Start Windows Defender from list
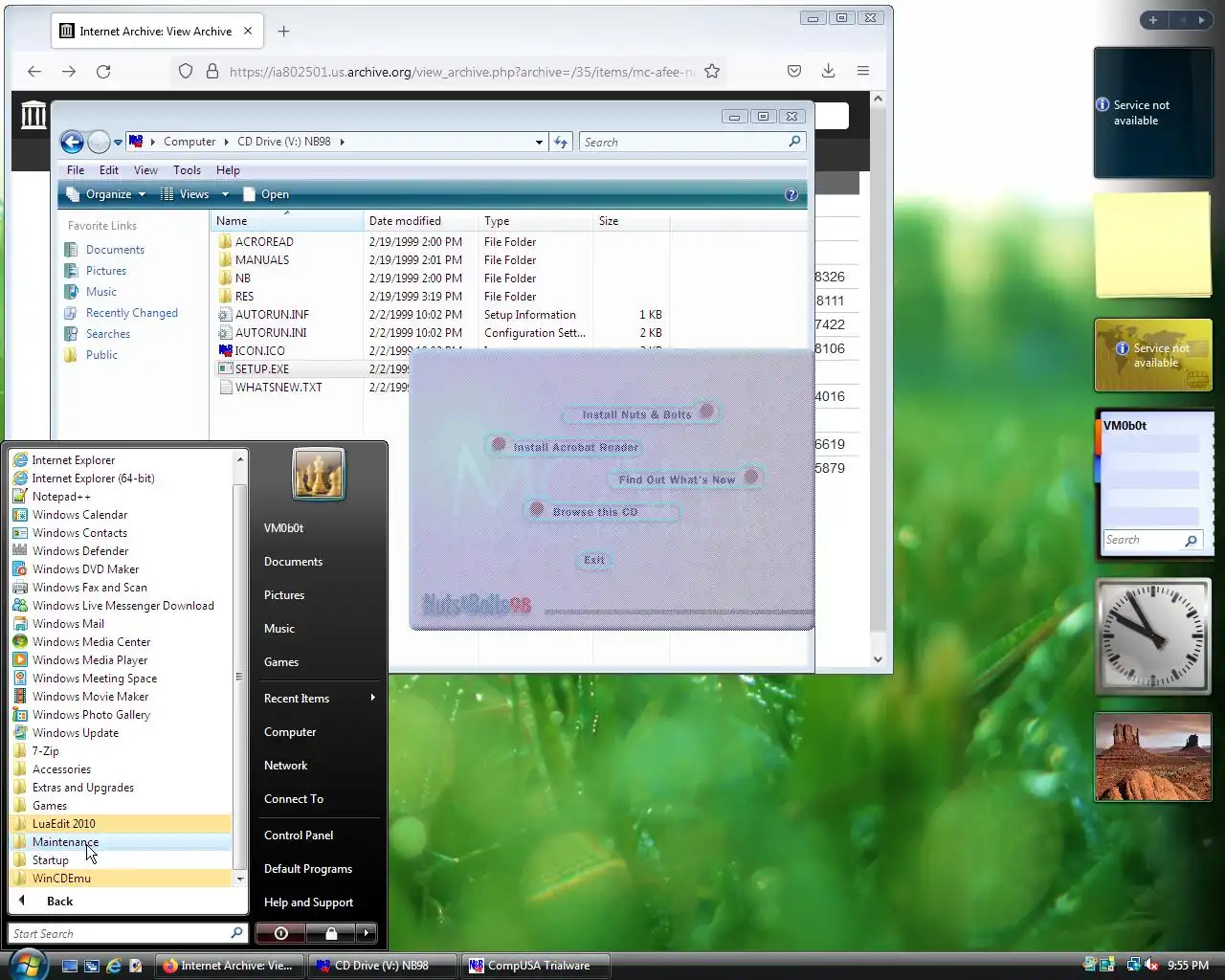Viewport: 1225px width, 980px height. (x=80, y=551)
